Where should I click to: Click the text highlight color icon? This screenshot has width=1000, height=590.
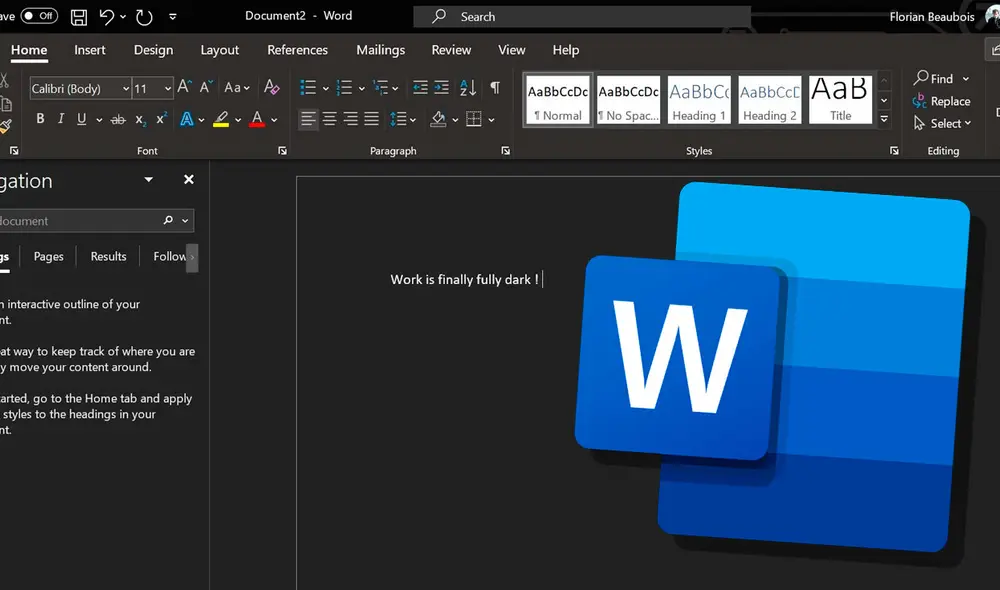pos(219,118)
